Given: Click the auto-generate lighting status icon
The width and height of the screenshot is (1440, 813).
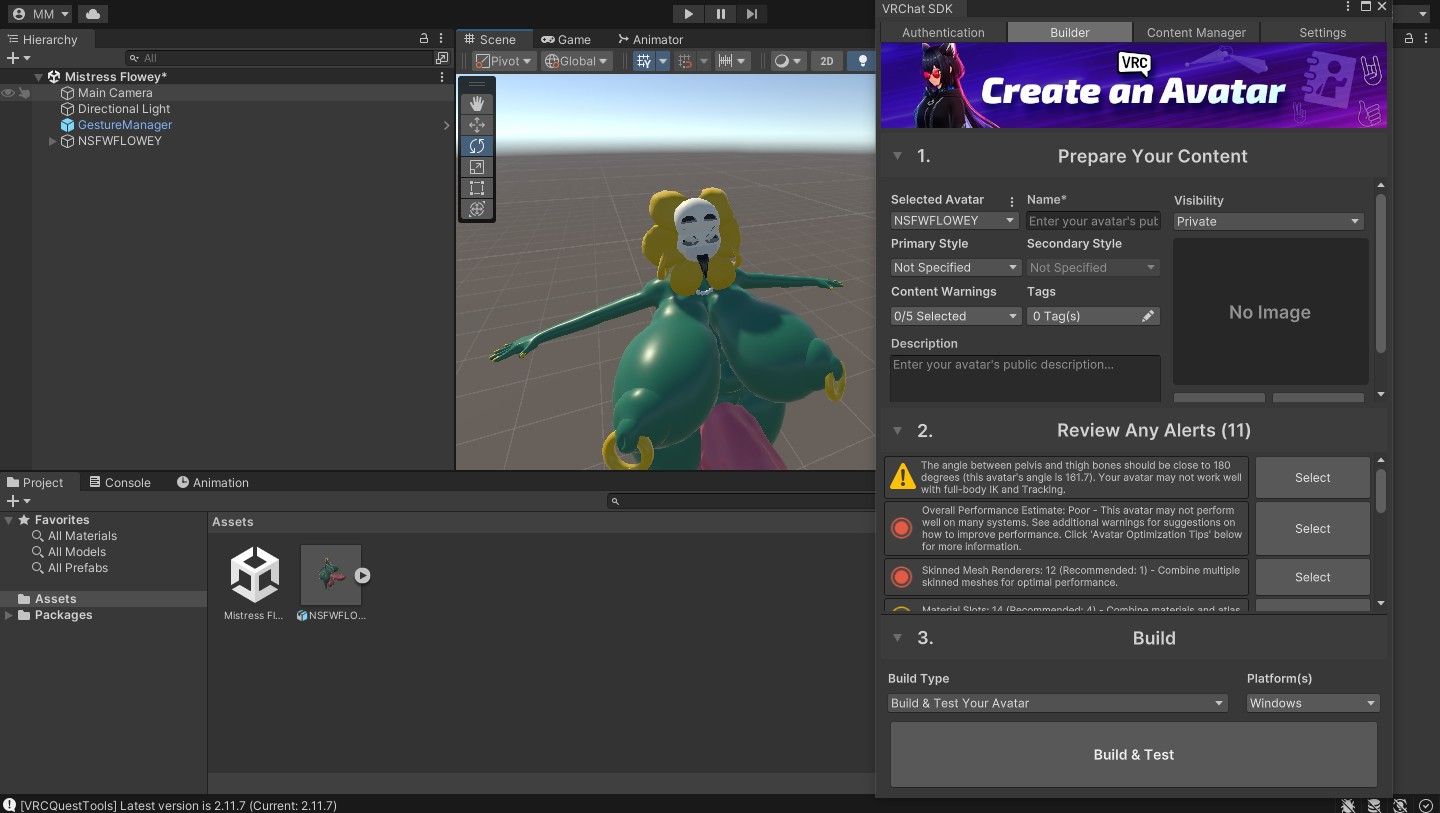Looking at the screenshot, I should 1400,805.
